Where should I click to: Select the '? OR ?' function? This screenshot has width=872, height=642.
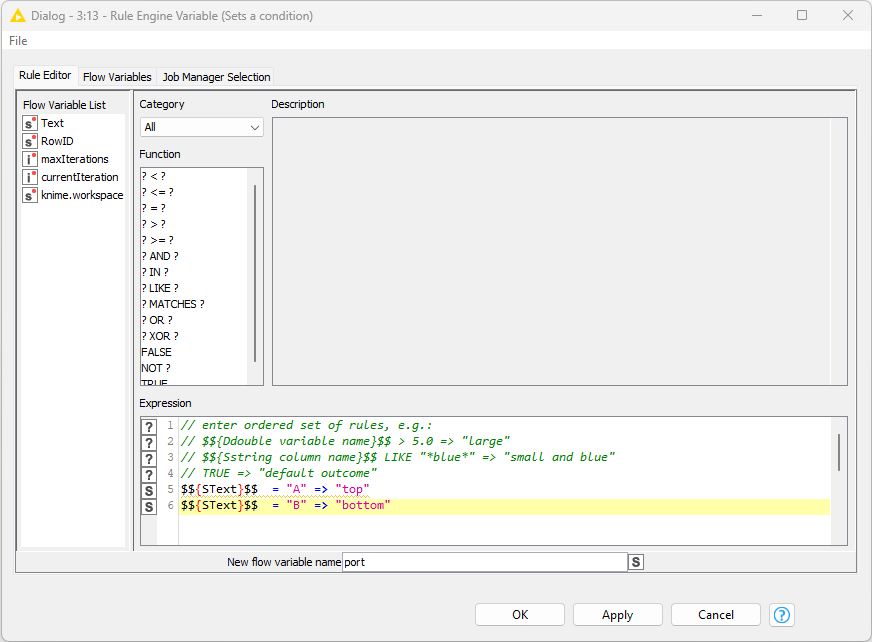point(157,320)
